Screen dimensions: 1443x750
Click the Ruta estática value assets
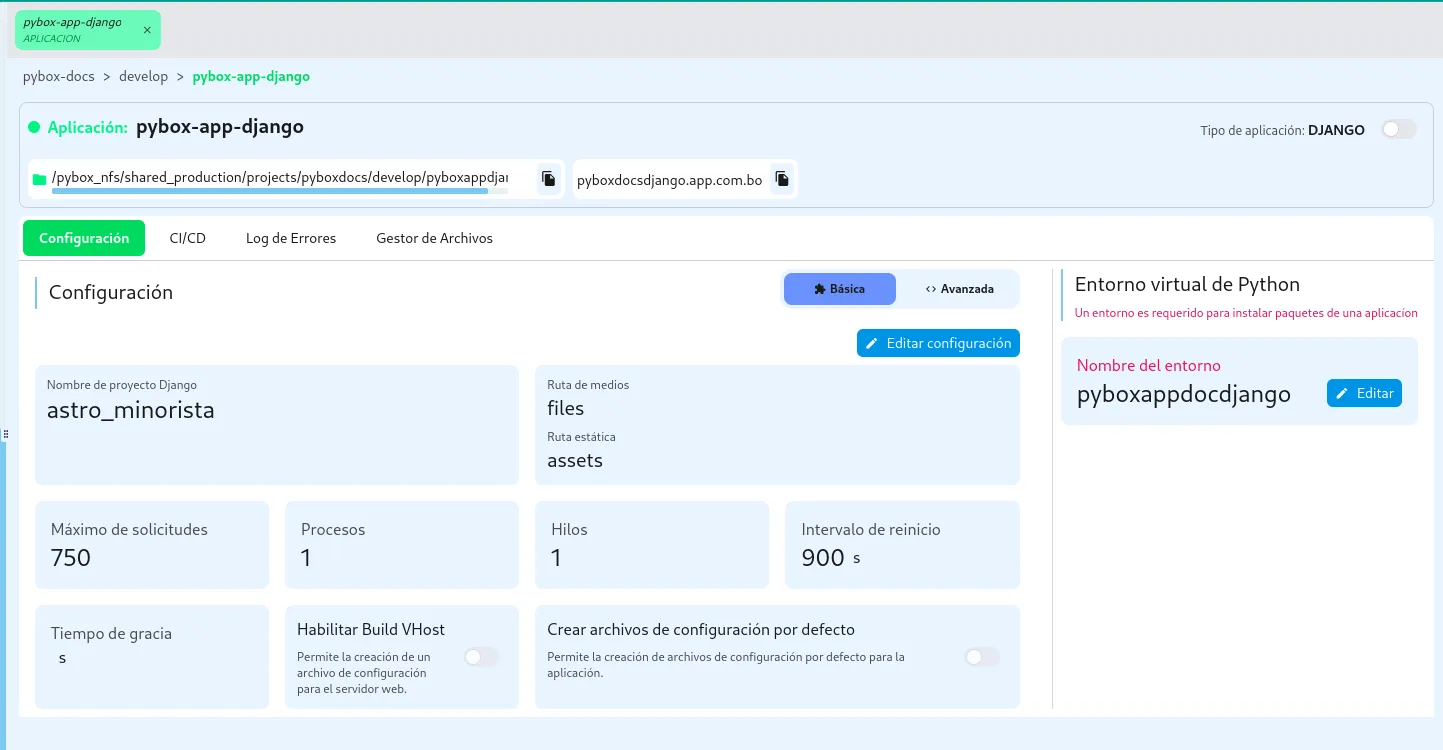click(575, 461)
